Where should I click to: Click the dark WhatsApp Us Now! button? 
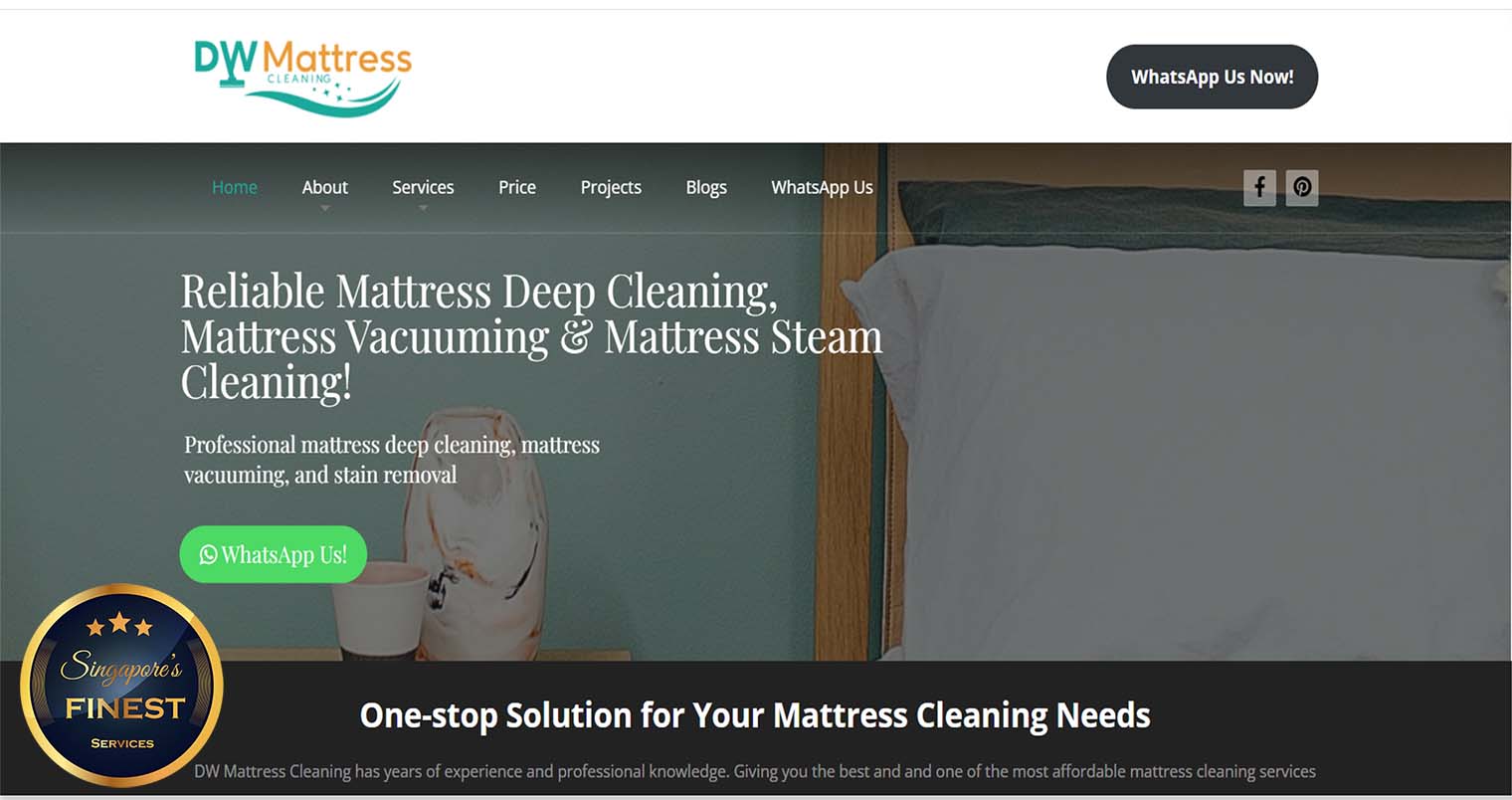pyautogui.click(x=1212, y=77)
